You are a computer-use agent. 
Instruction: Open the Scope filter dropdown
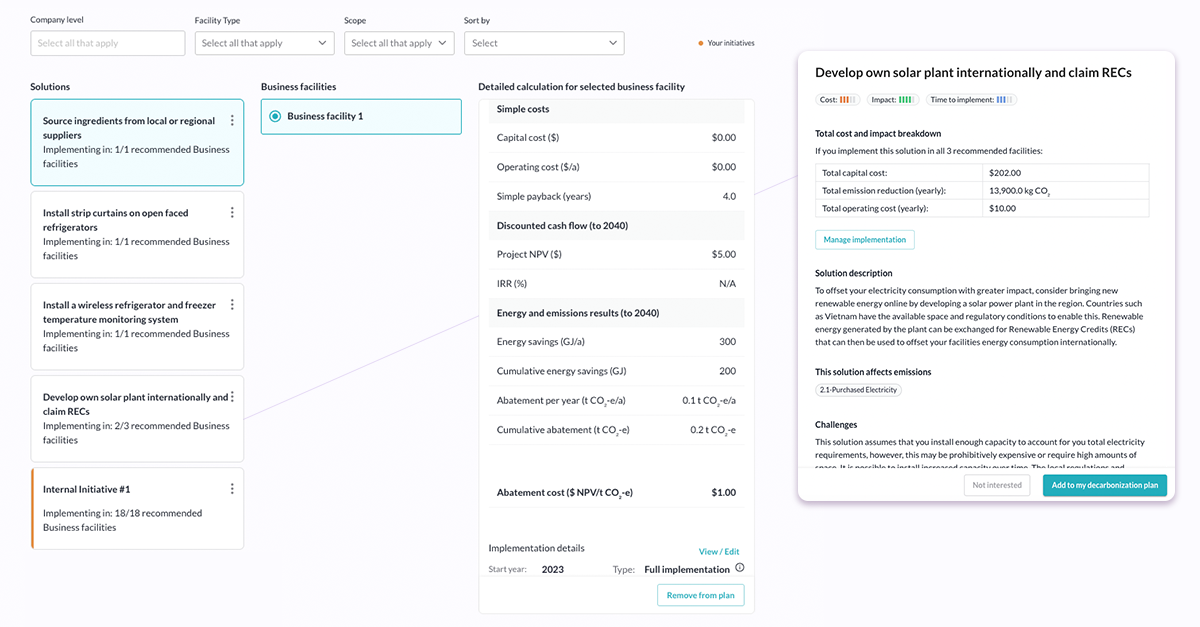[399, 43]
